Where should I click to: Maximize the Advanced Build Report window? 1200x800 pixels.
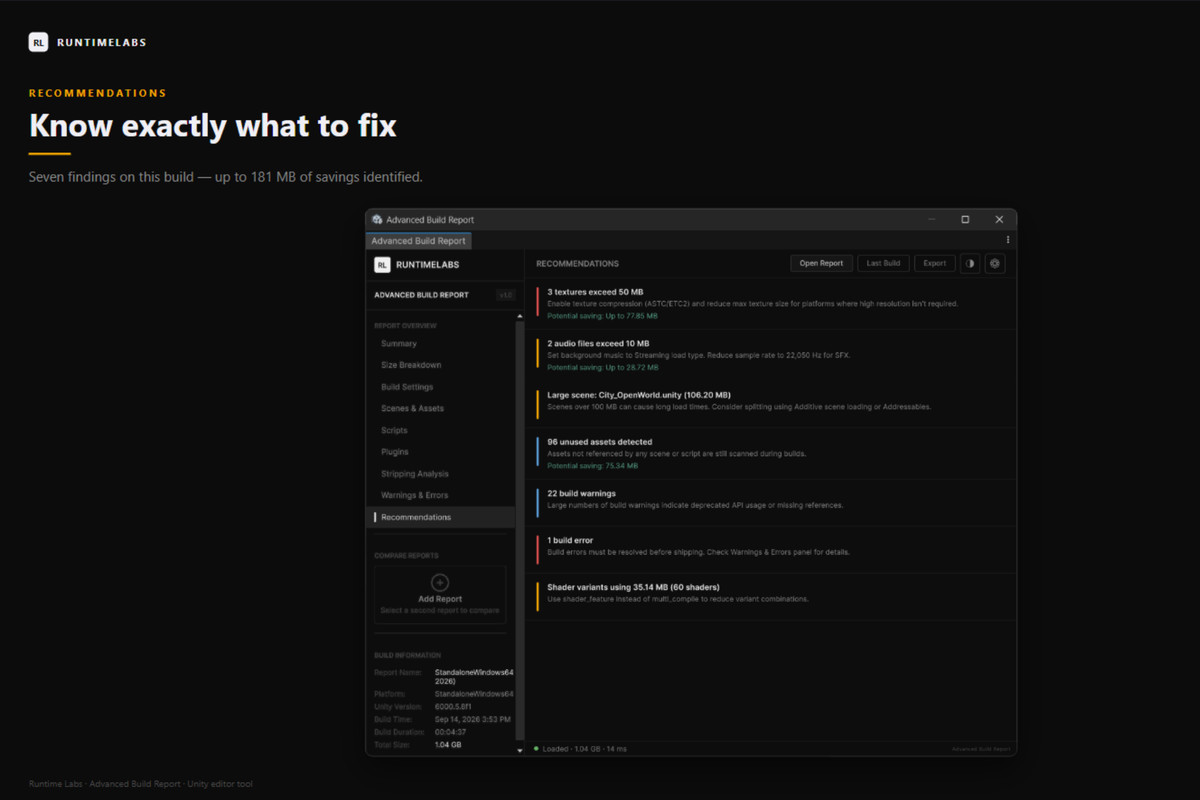pyautogui.click(x=965, y=219)
